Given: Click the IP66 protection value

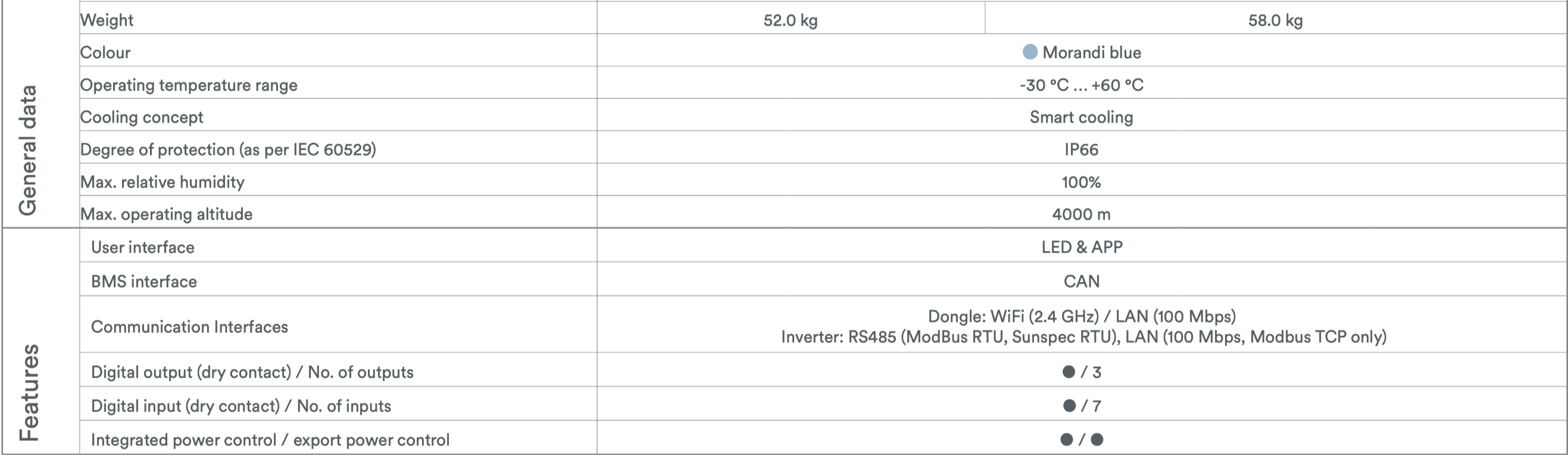Looking at the screenshot, I should pyautogui.click(x=1081, y=149).
